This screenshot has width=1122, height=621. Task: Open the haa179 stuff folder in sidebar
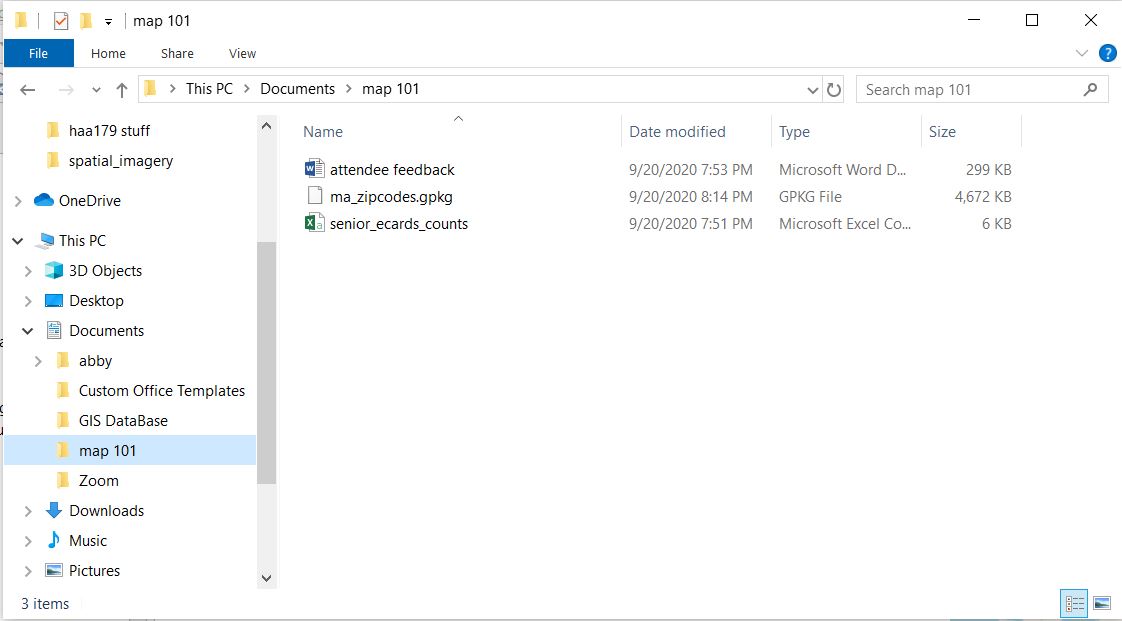109,130
